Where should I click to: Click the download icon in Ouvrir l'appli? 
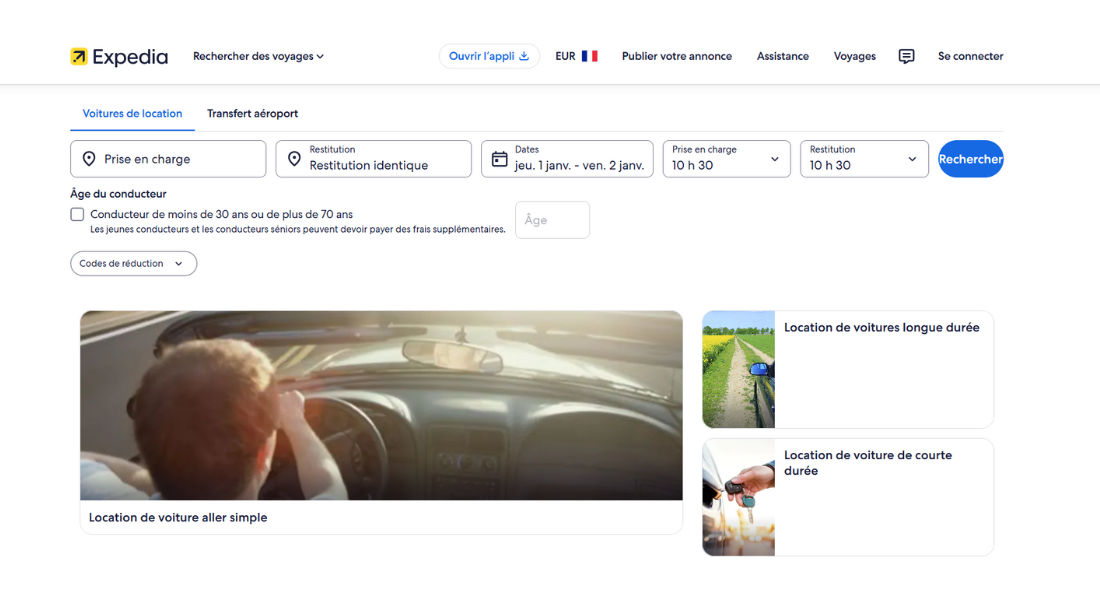click(x=524, y=57)
